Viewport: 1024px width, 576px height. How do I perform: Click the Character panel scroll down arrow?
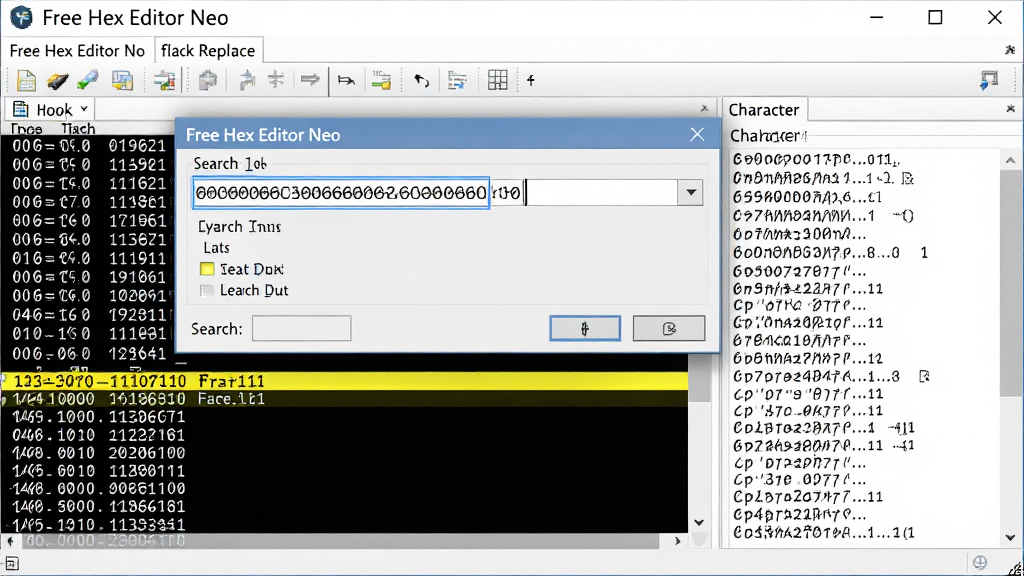(1010, 538)
